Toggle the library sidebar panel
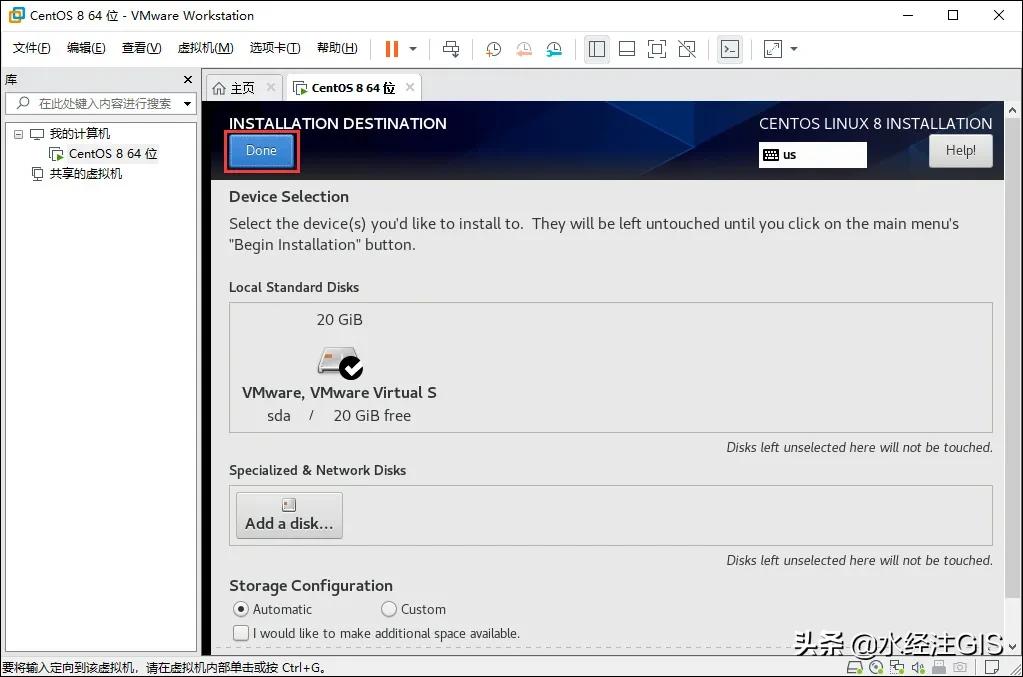 [596, 48]
